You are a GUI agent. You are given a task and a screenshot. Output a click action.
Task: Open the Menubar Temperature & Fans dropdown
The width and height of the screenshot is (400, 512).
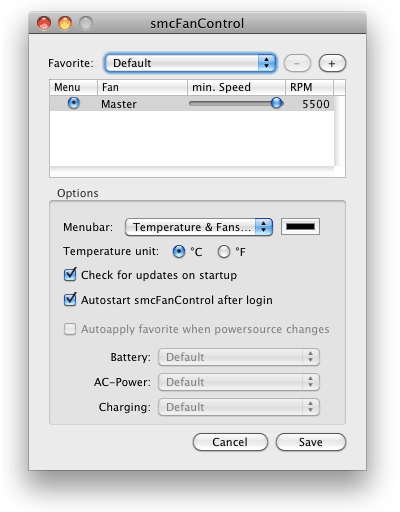point(199,227)
